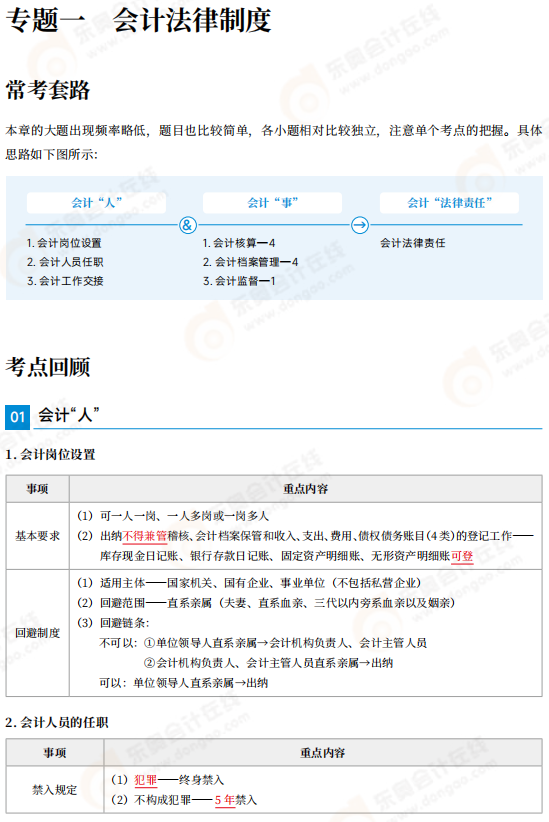Screen dimensions: 549x822
Task: Click line 回避范围——直系亲属
Action: pyautogui.click(x=266, y=603)
